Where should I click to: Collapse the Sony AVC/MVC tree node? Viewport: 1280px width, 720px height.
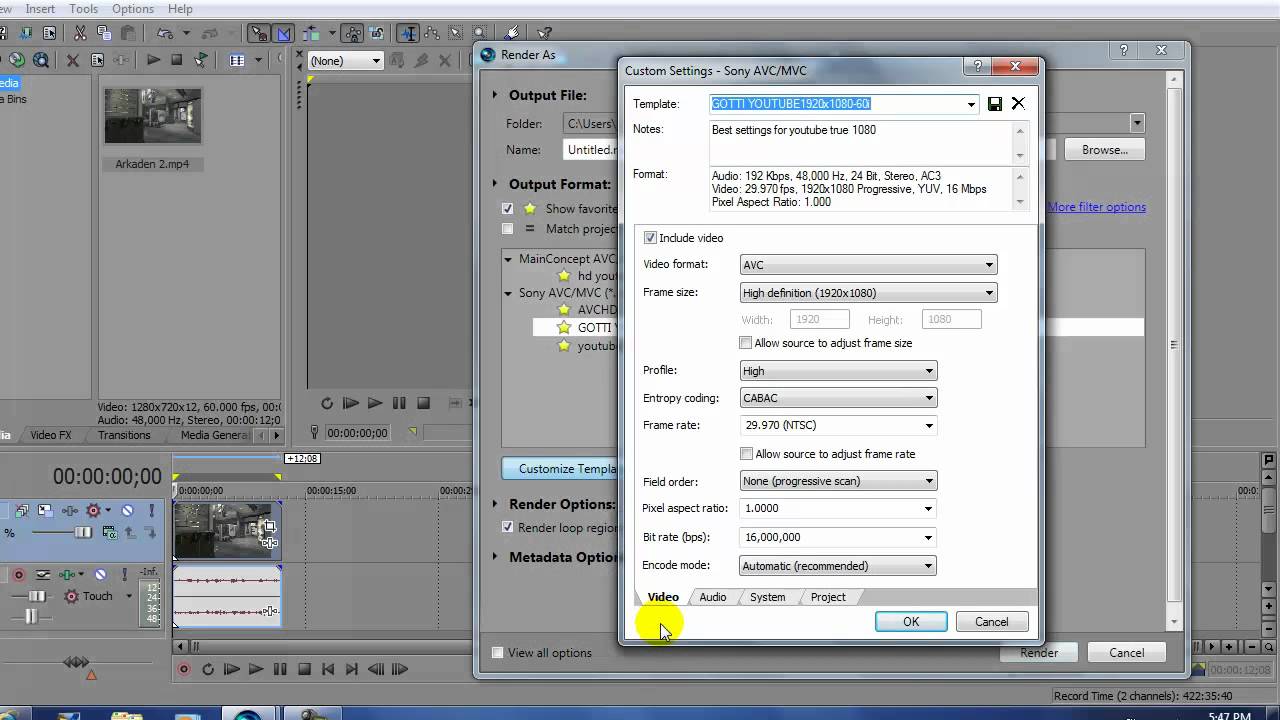(509, 293)
